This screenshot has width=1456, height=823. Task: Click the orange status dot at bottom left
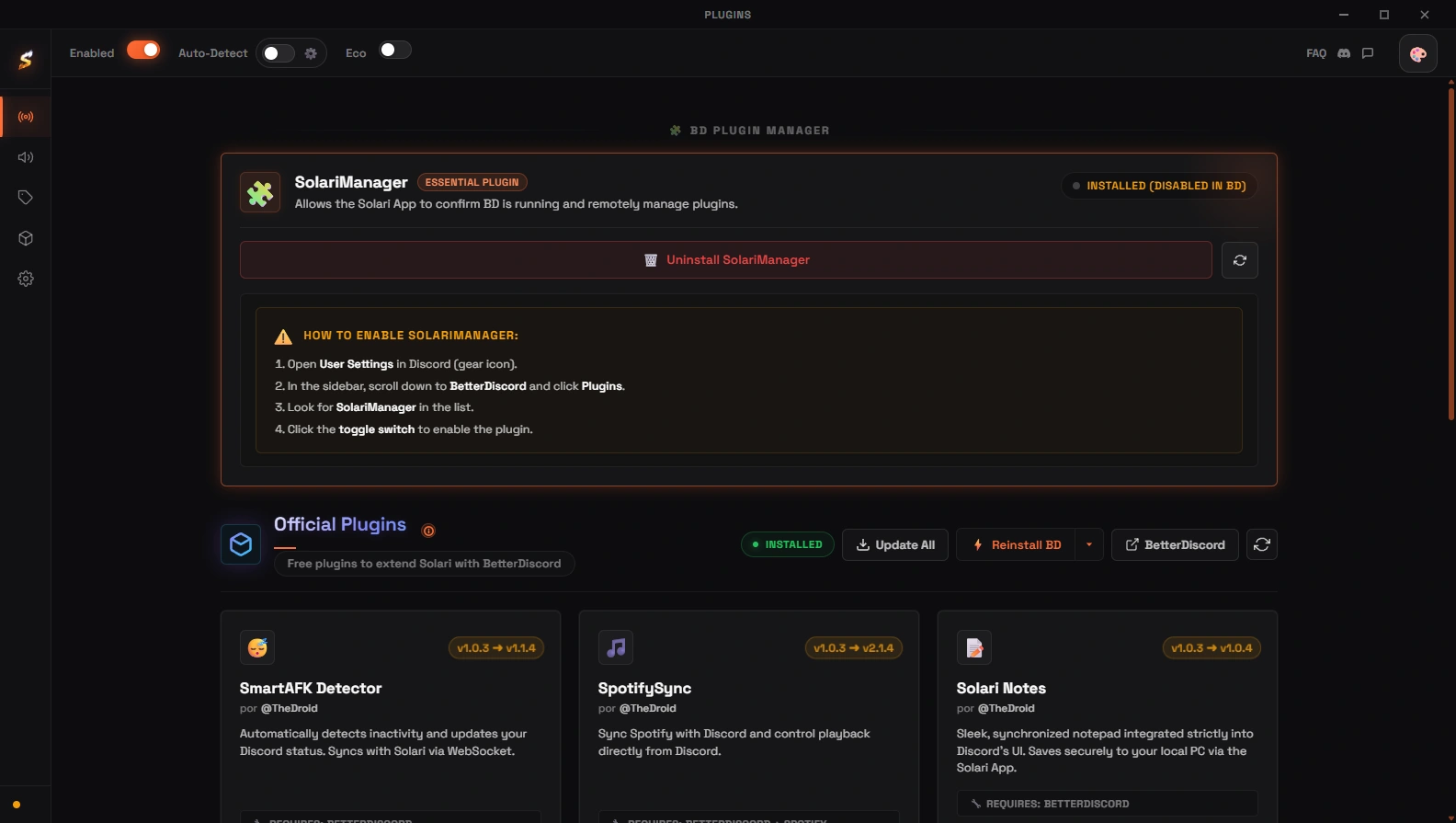pyautogui.click(x=17, y=805)
